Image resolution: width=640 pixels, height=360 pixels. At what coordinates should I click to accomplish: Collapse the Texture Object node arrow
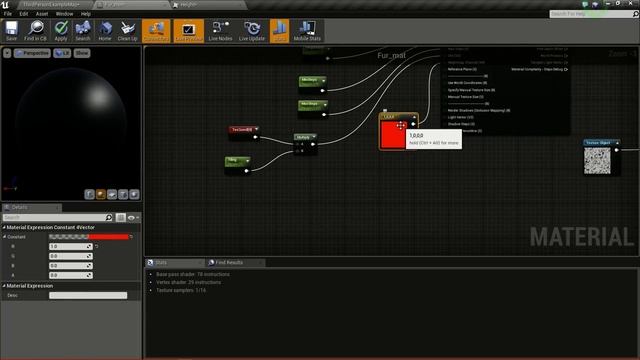click(x=617, y=143)
